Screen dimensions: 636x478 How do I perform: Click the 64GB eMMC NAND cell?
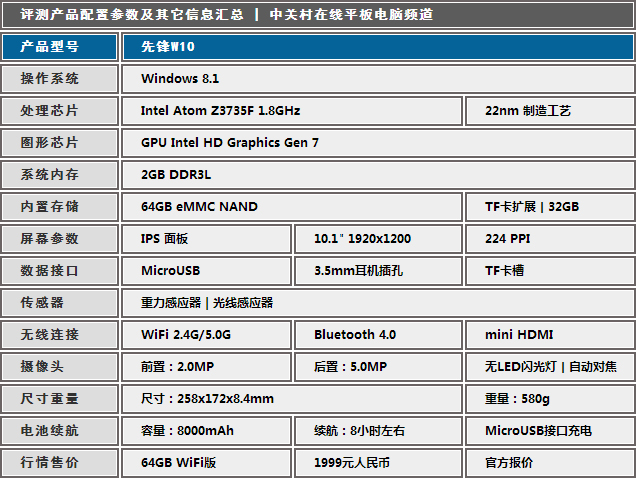click(x=292, y=207)
